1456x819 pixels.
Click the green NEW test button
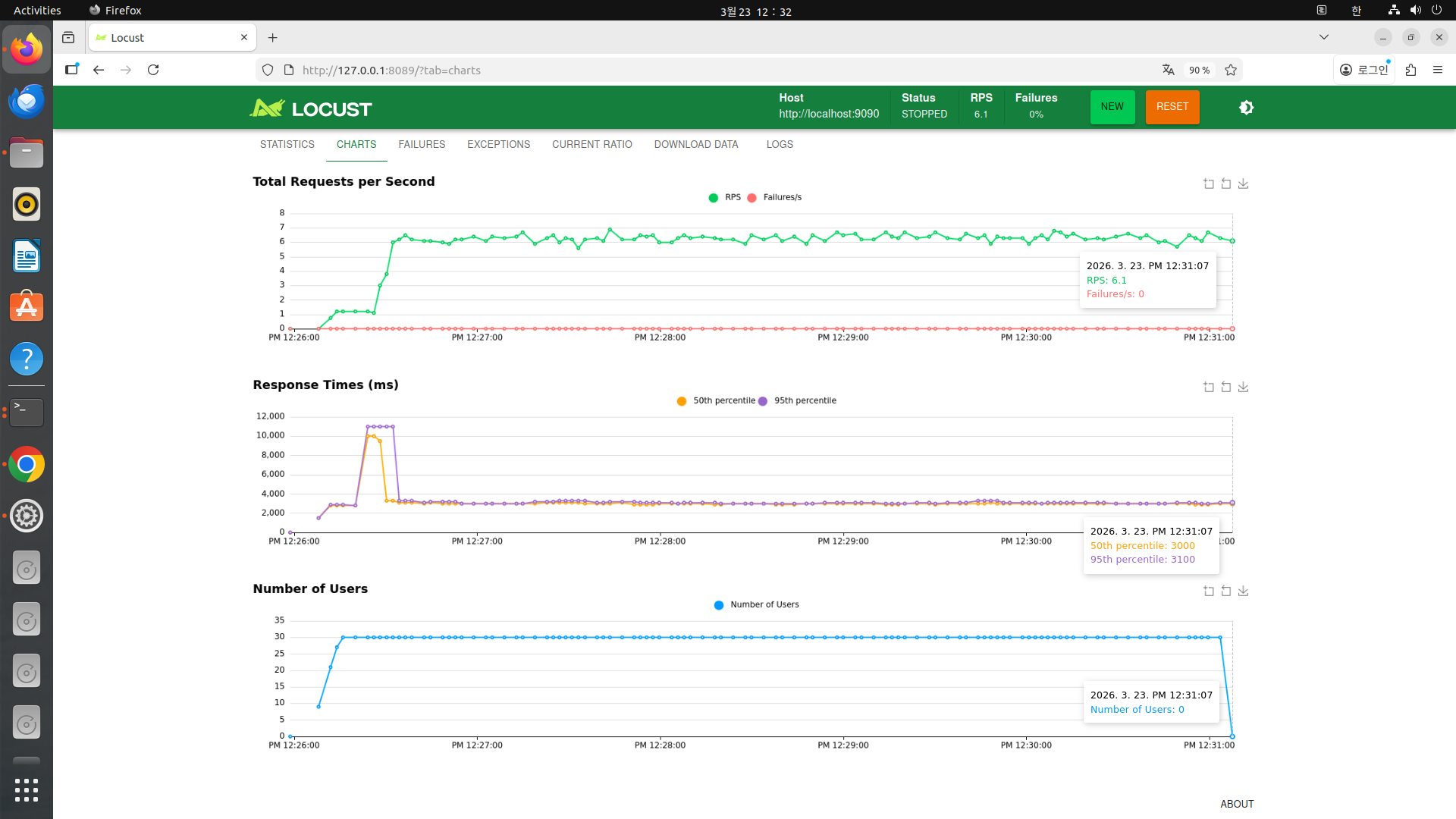point(1112,107)
